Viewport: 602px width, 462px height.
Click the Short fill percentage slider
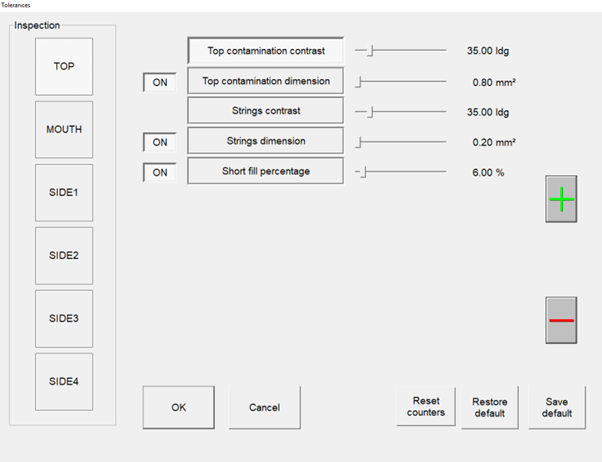(x=401, y=172)
